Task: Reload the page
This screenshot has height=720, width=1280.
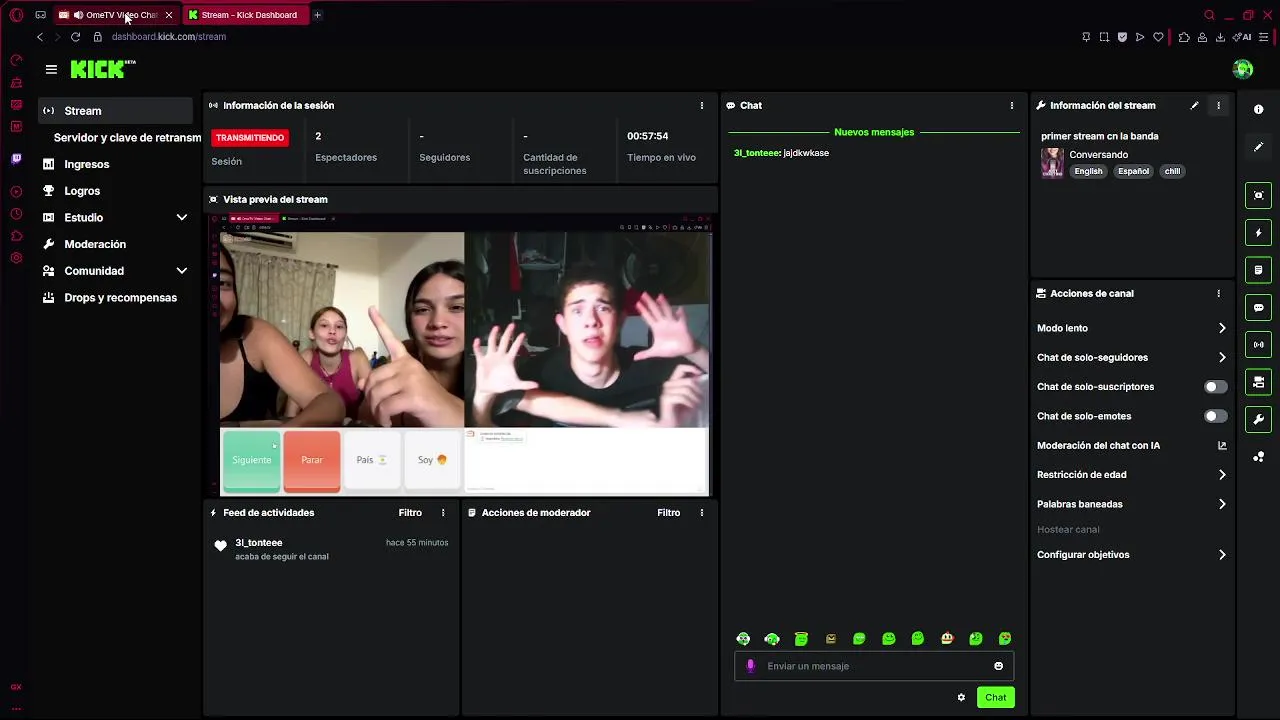Action: point(75,37)
